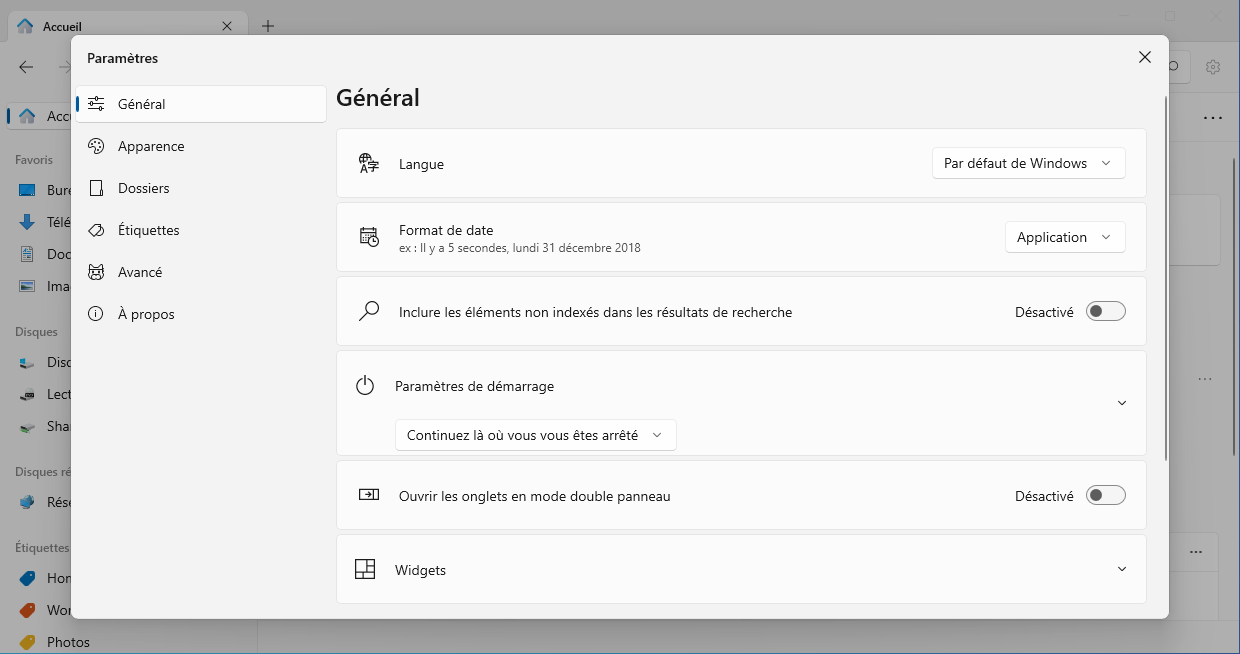Click the Général sliders icon in sidebar
1240x654 pixels.
pos(96,104)
